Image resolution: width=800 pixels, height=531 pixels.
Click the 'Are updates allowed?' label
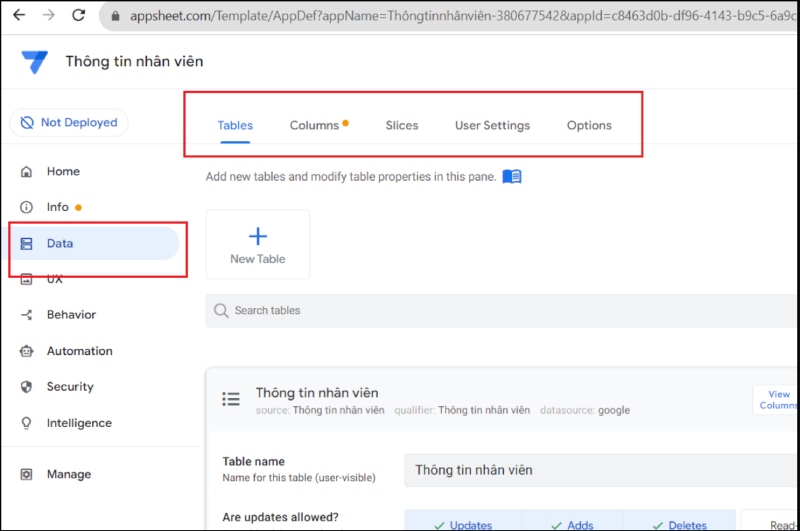pos(280,517)
